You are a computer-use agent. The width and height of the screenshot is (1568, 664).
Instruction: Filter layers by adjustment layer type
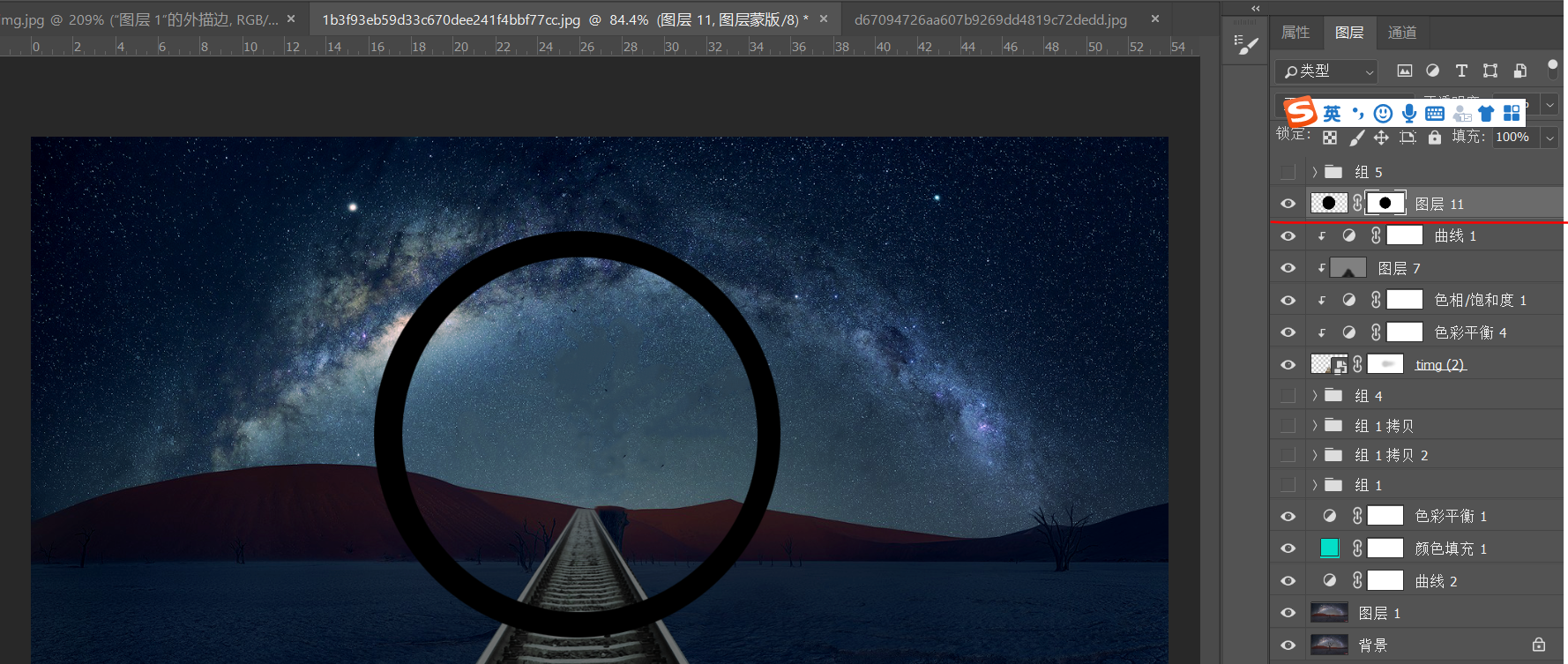1433,71
